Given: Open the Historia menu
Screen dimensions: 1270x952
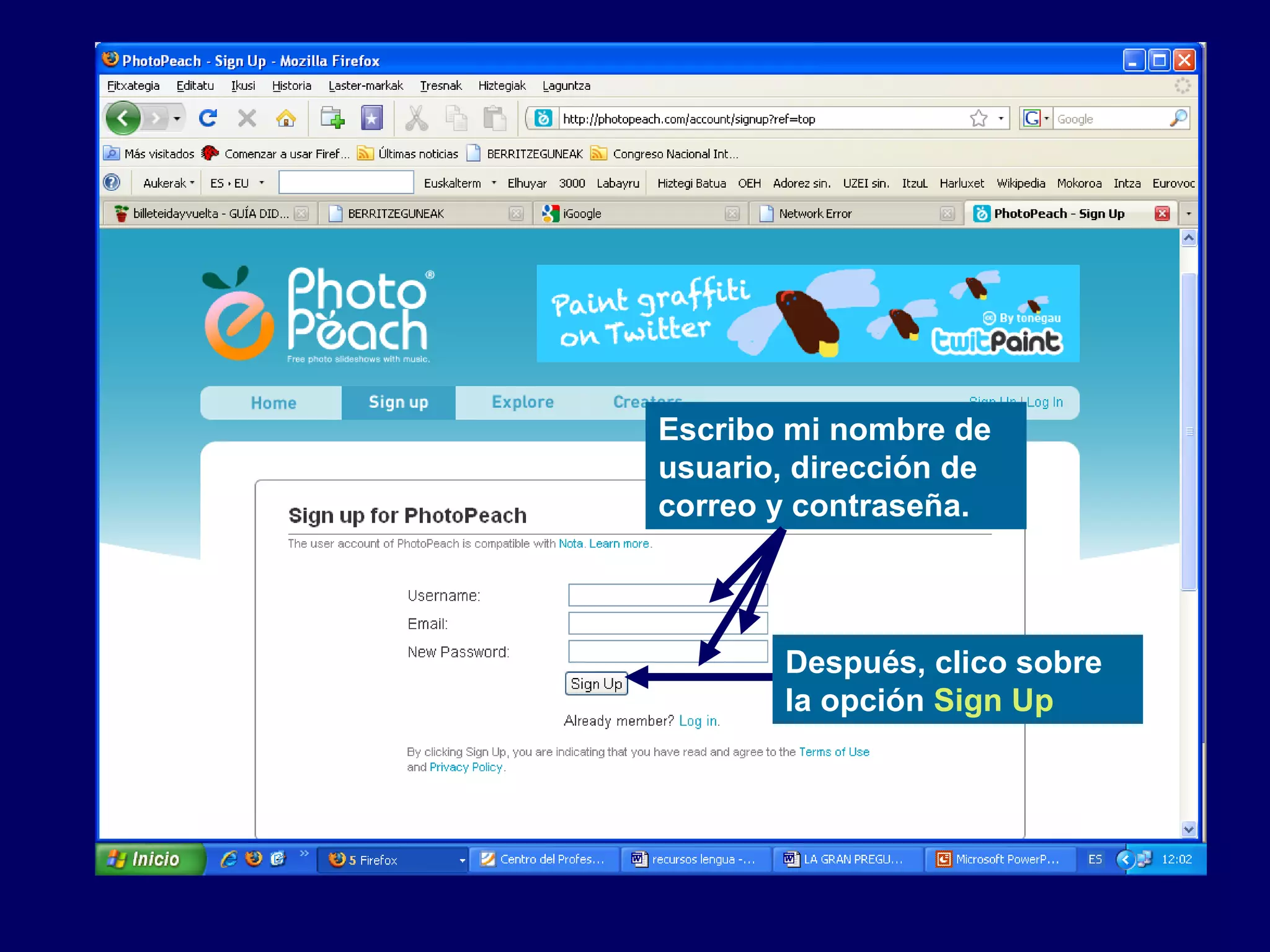Looking at the screenshot, I should [x=291, y=86].
